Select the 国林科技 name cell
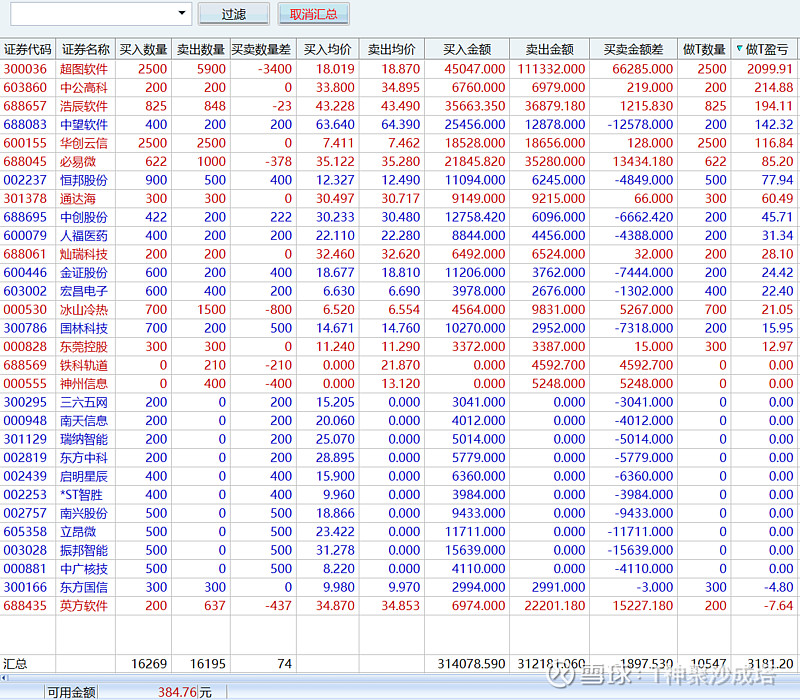 pos(84,328)
